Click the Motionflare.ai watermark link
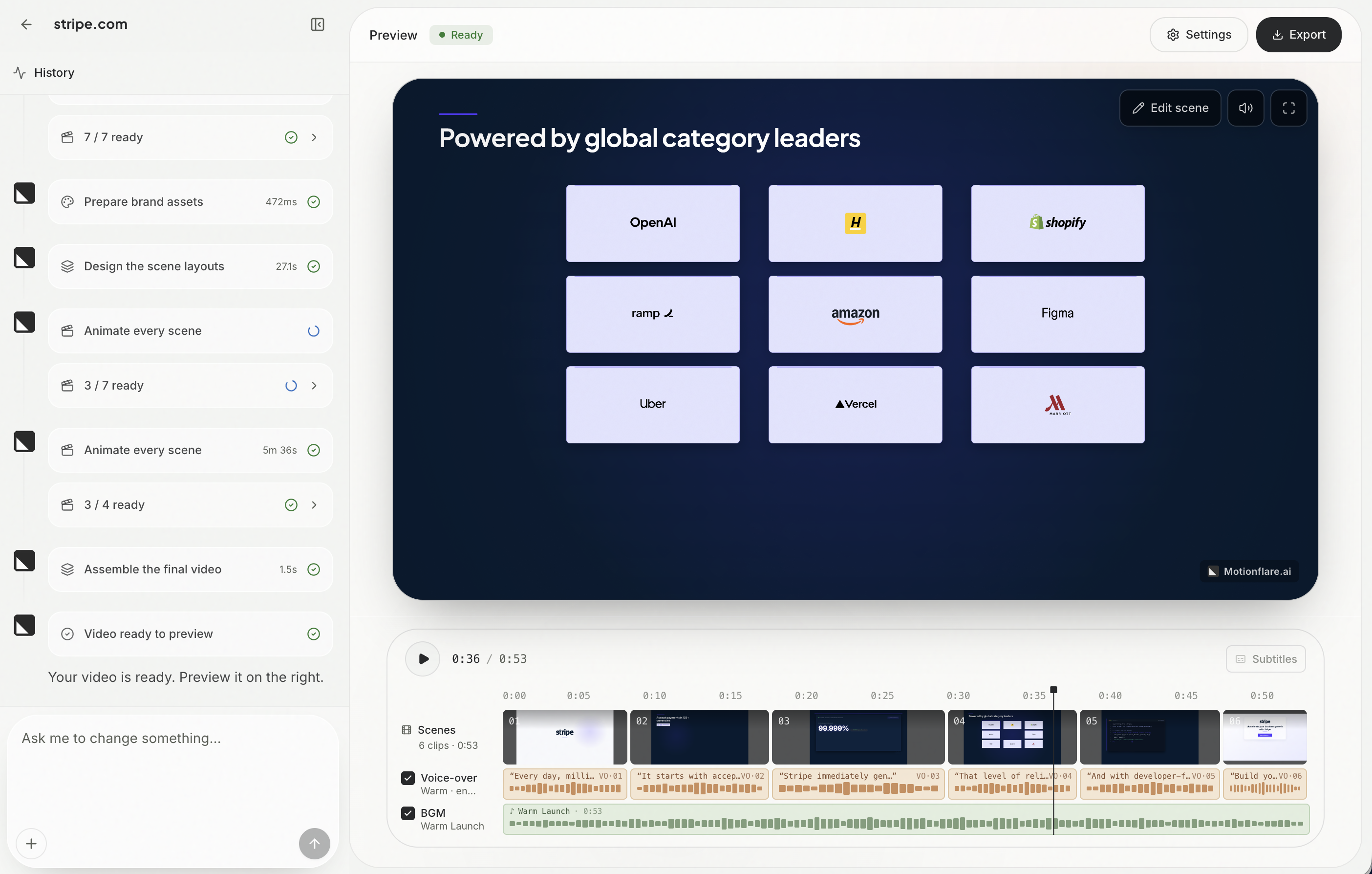Screen dimensions: 1372x874 [x=1250, y=571]
